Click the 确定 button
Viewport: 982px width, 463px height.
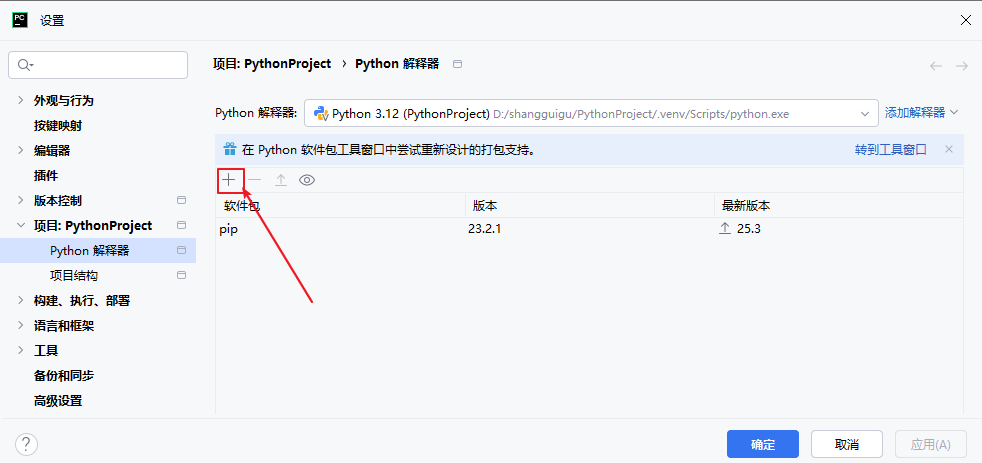[x=763, y=444]
